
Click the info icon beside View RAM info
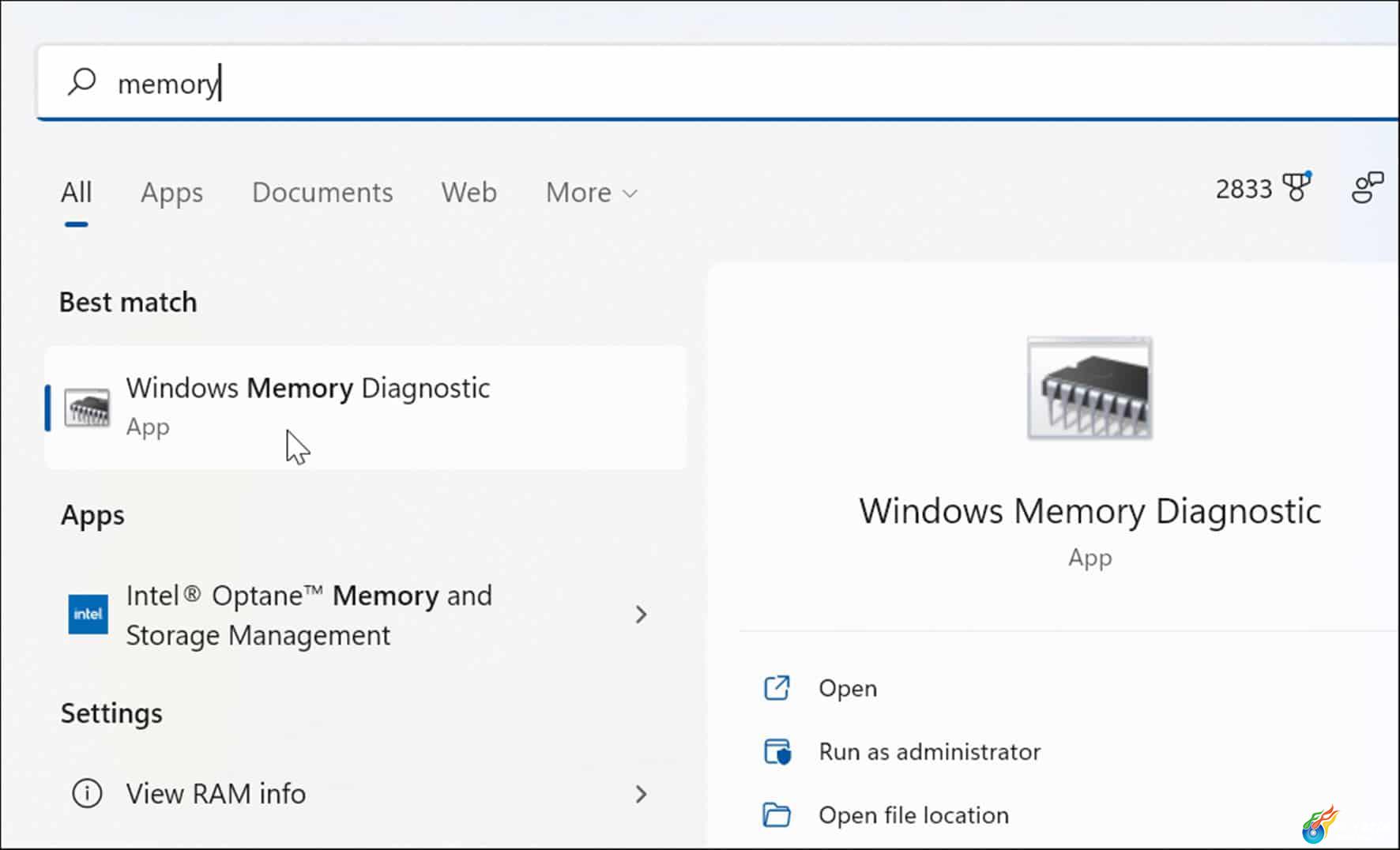(87, 793)
